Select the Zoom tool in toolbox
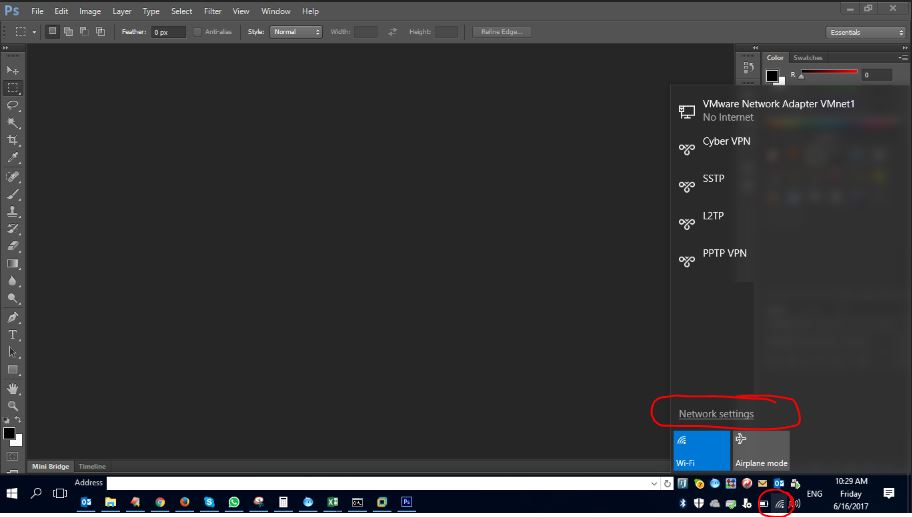Viewport: 912px width, 517px height. [x=13, y=406]
